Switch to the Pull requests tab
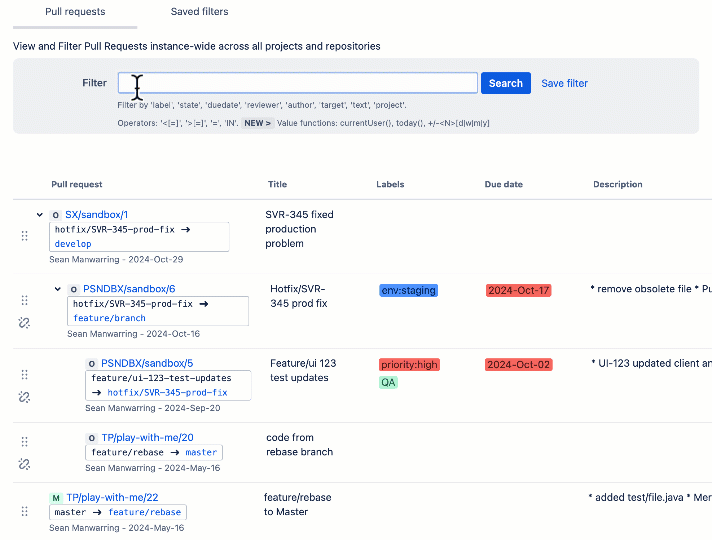 point(75,12)
